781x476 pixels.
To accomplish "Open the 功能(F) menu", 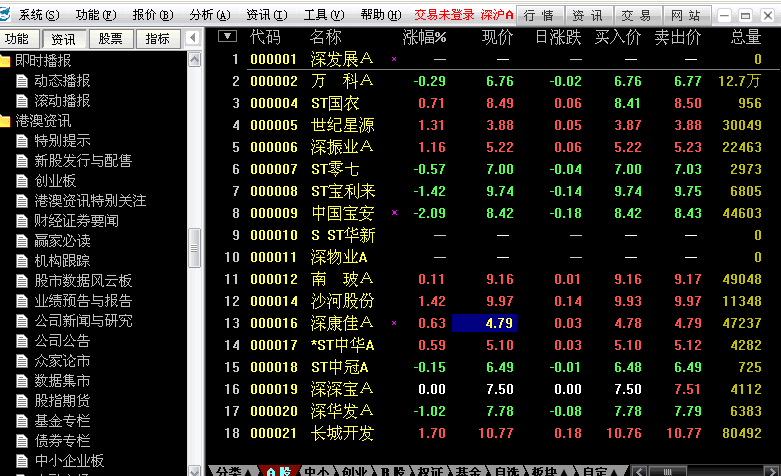I will point(96,15).
